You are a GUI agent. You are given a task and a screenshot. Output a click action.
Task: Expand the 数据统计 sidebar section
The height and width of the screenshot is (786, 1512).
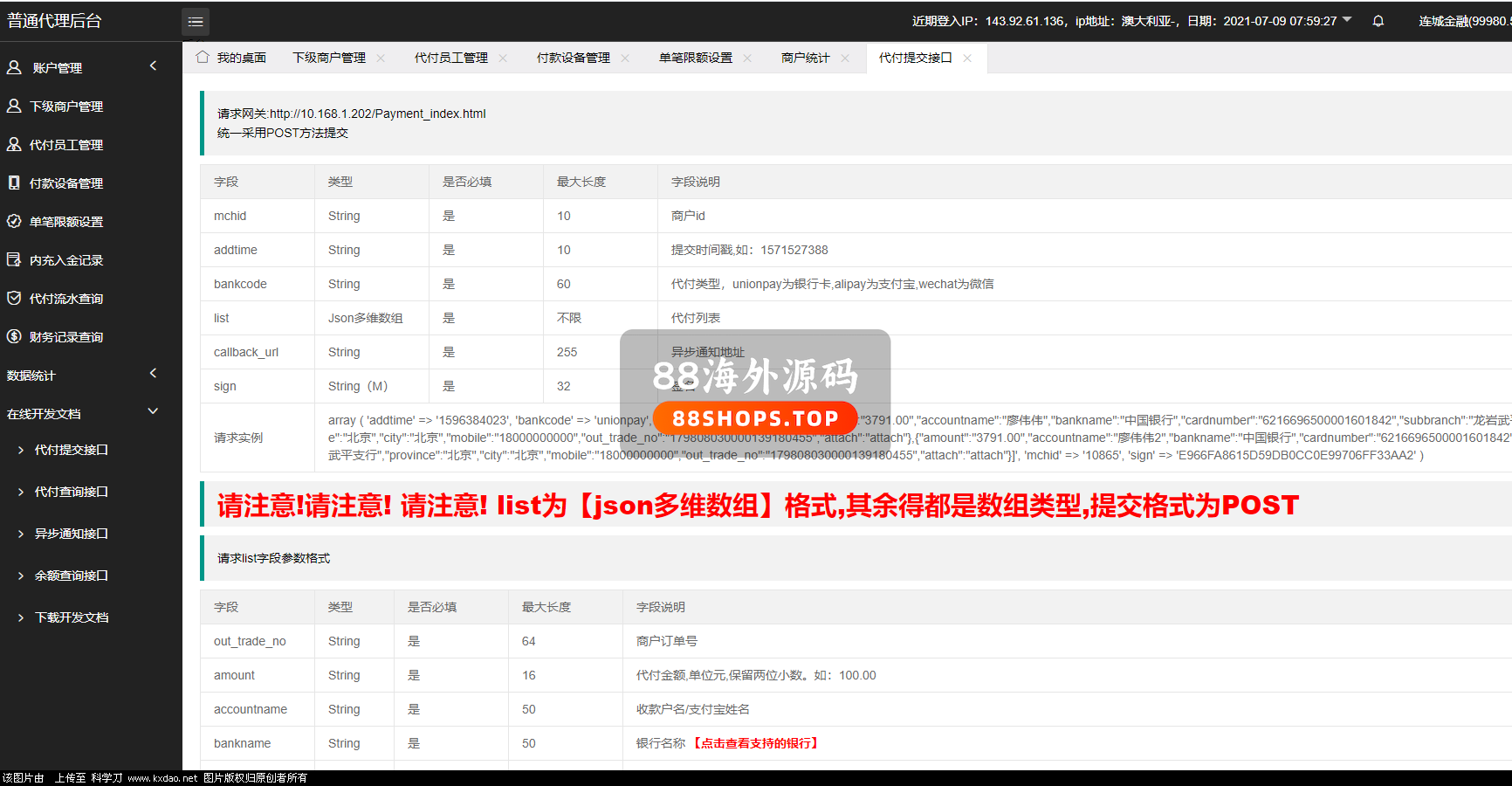(x=153, y=374)
